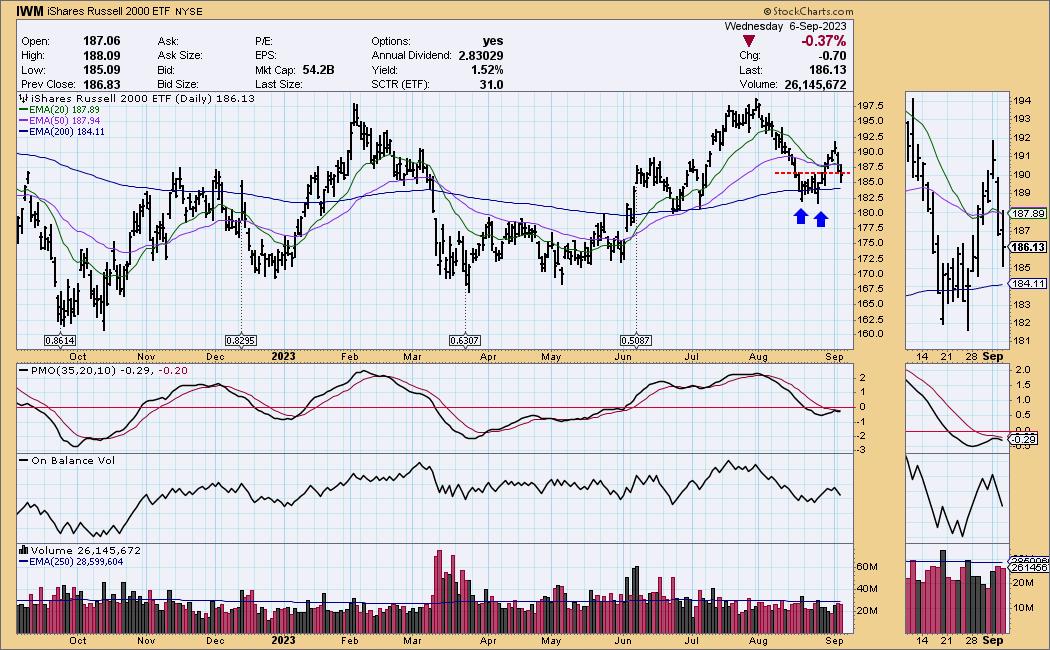Click the SCTR (ETF) value 31.0
1050x650 pixels.
(x=491, y=84)
